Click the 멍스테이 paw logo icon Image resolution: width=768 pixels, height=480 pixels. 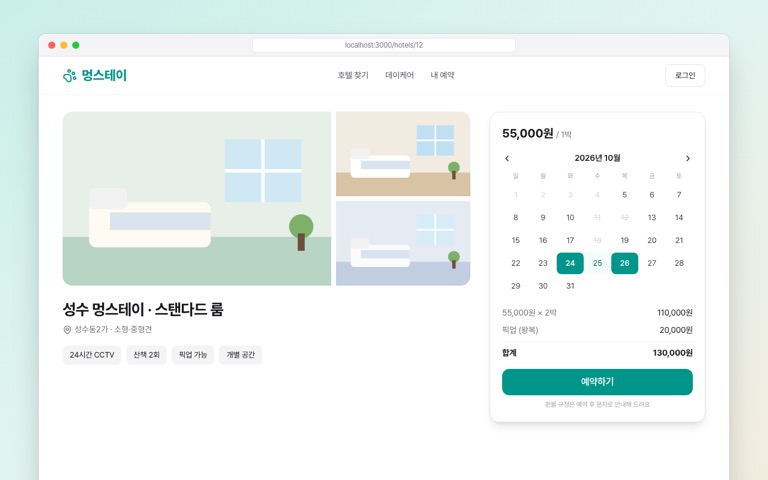tap(70, 75)
